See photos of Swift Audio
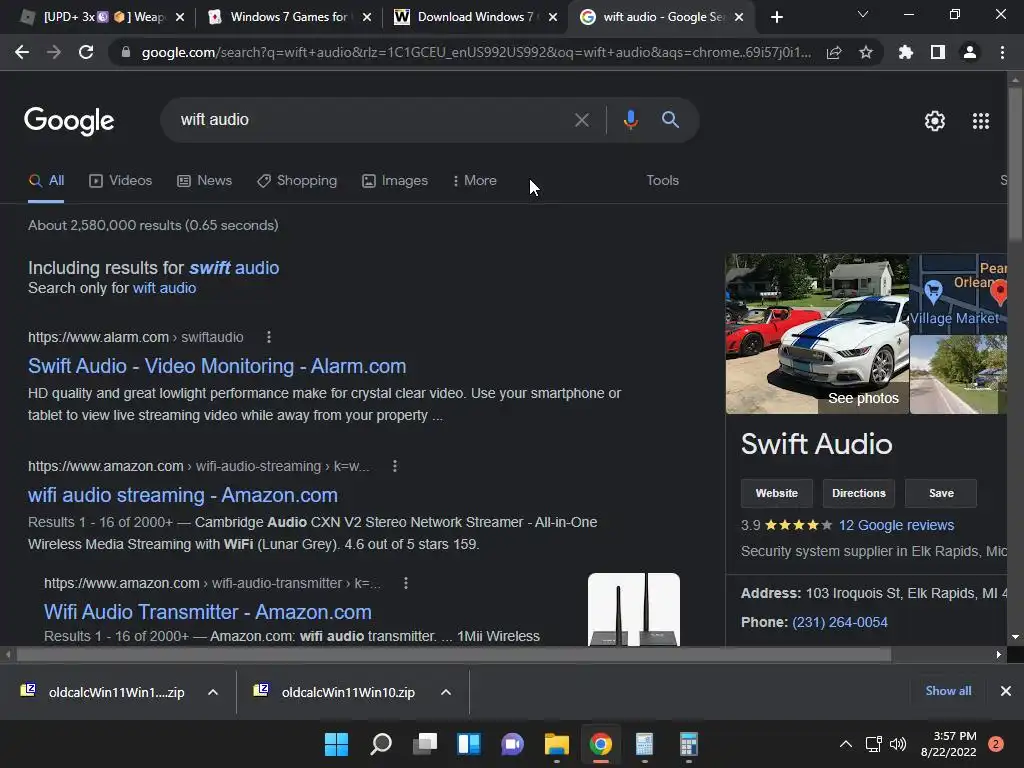Image resolution: width=1024 pixels, height=768 pixels. [863, 398]
